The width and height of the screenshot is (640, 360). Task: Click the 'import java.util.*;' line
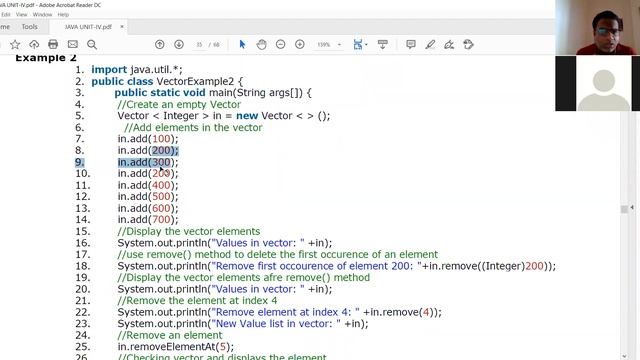(x=137, y=69)
